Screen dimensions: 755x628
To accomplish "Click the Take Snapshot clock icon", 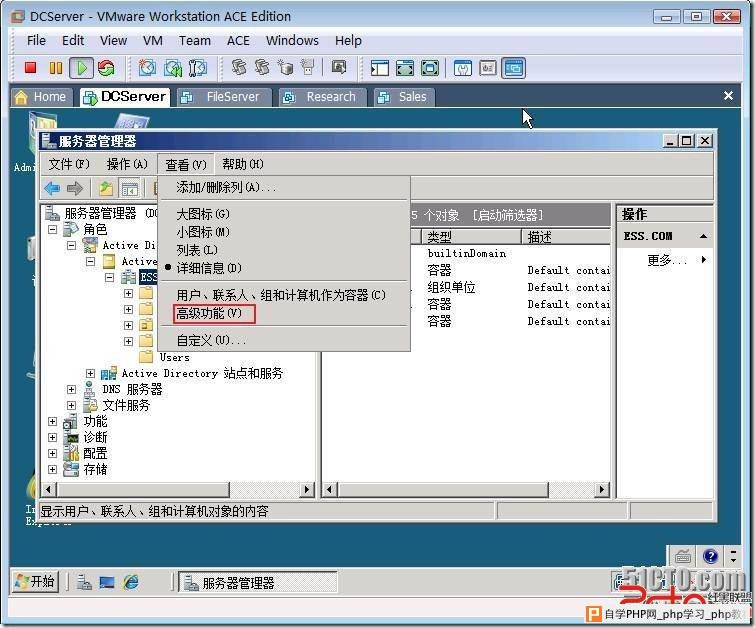I will click(147, 68).
